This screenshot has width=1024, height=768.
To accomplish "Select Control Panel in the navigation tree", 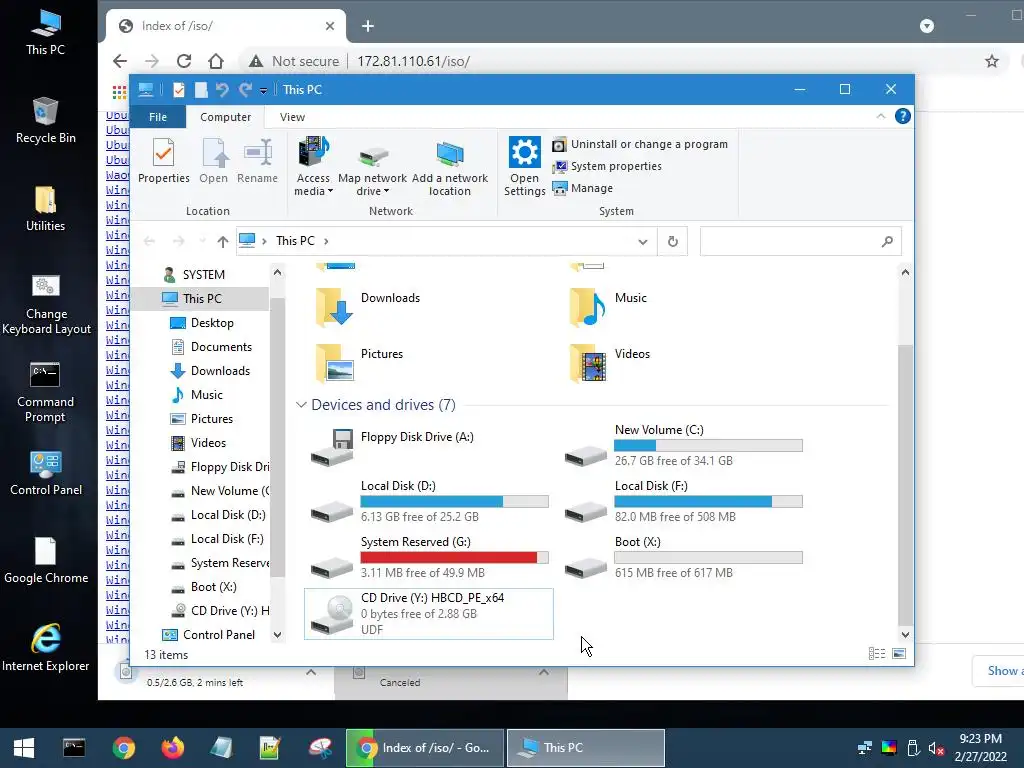I will coord(218,635).
